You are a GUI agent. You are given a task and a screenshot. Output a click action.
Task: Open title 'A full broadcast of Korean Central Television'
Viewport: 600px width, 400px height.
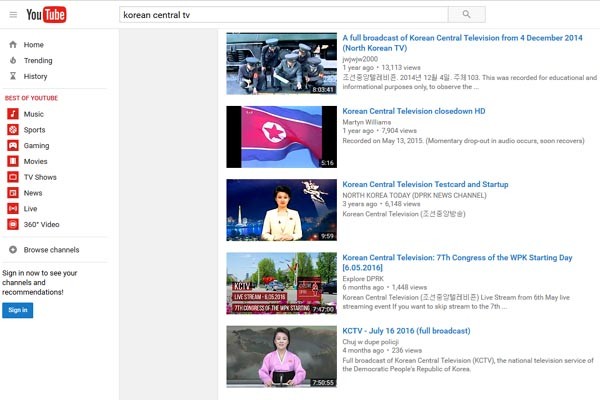(x=462, y=43)
